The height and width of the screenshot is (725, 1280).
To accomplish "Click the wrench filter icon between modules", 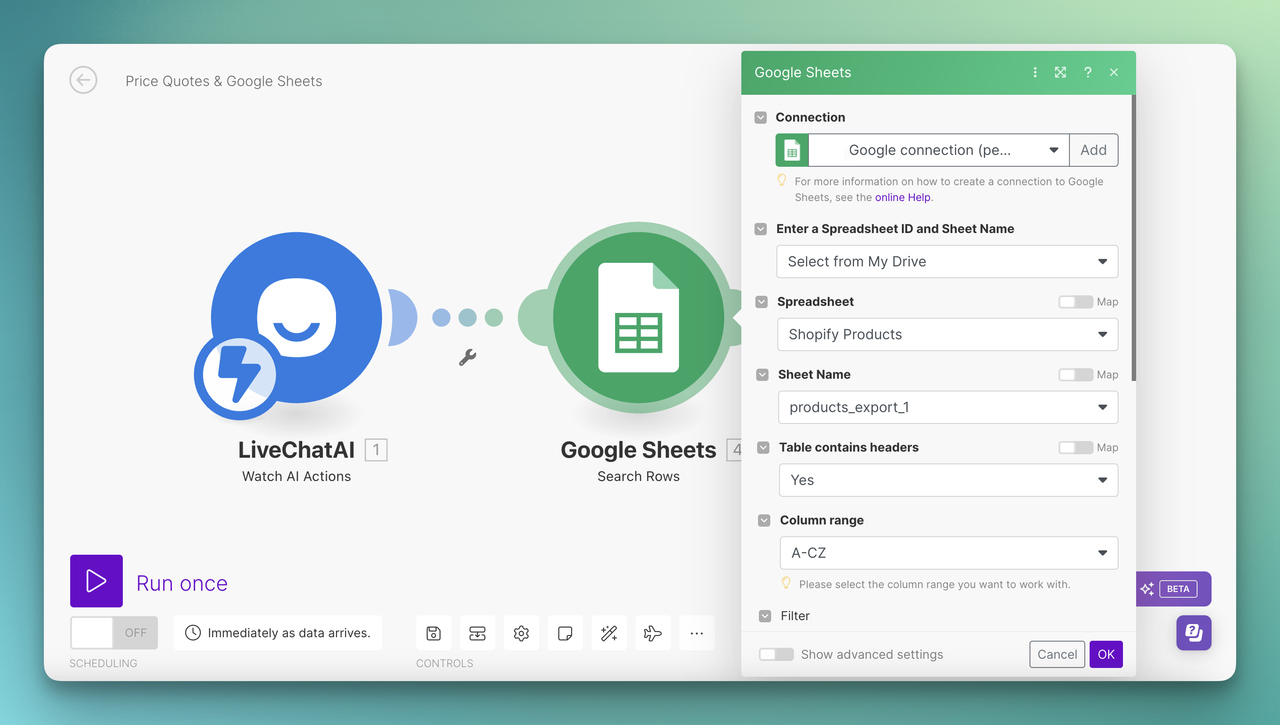I will [467, 357].
